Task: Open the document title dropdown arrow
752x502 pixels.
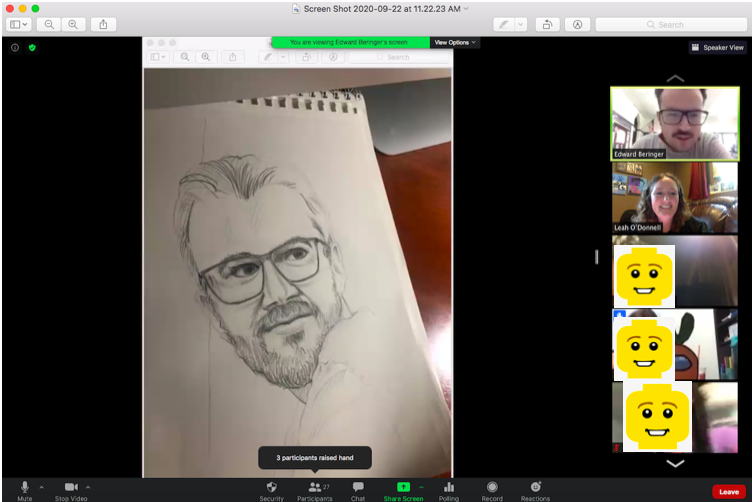Action: (466, 9)
